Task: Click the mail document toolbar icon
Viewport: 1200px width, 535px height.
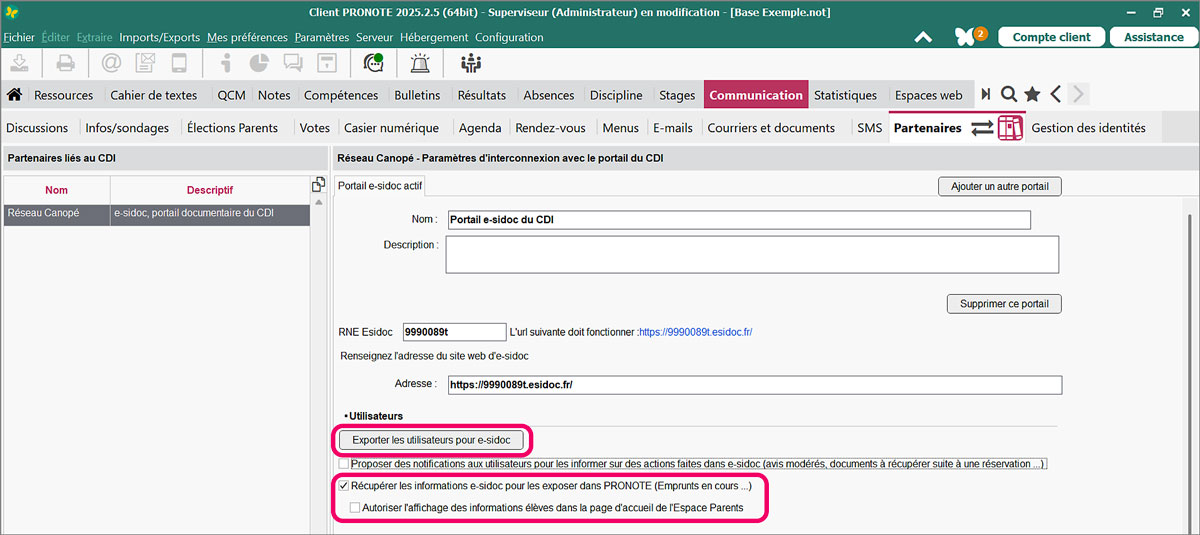Action: pos(144,63)
